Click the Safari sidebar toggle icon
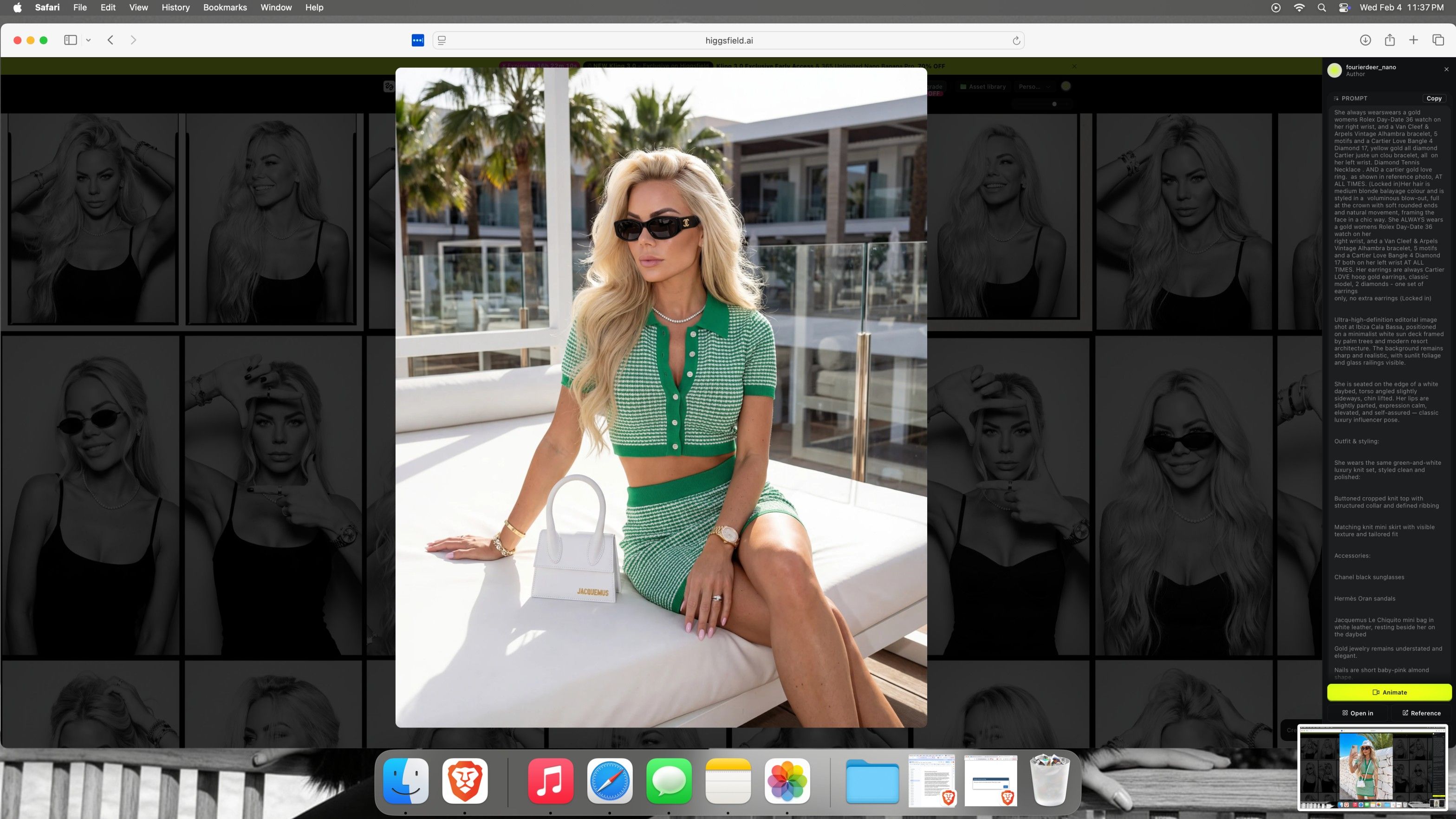 pos(70,40)
